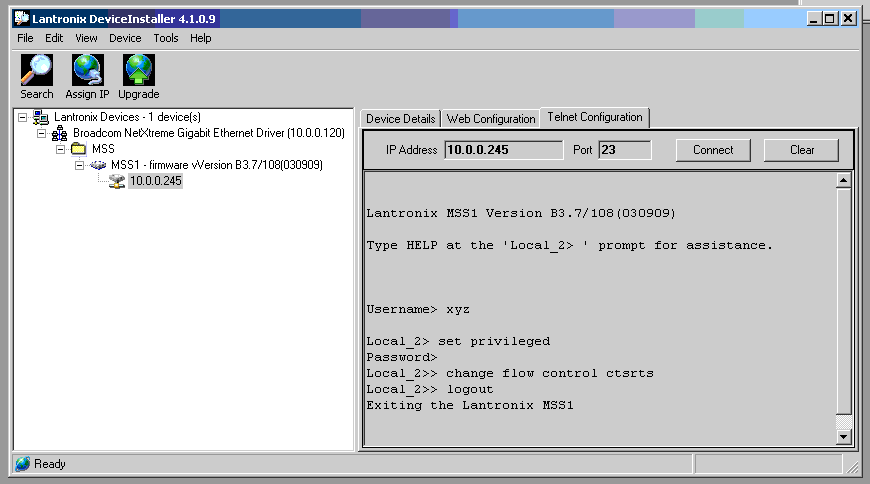Click the 'Assign IP' toolbar label
The image size is (870, 484).
point(87,94)
